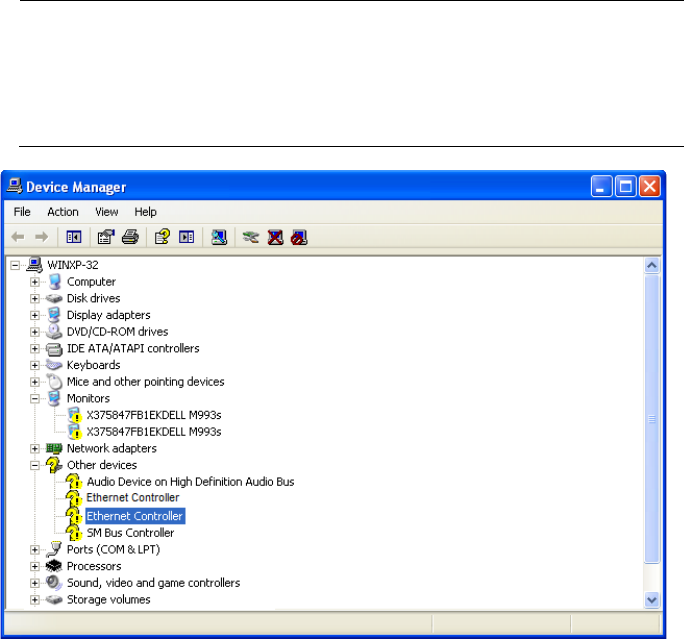The height and width of the screenshot is (639, 684).
Task: Click the Network adapters card icon
Action: coord(54,448)
